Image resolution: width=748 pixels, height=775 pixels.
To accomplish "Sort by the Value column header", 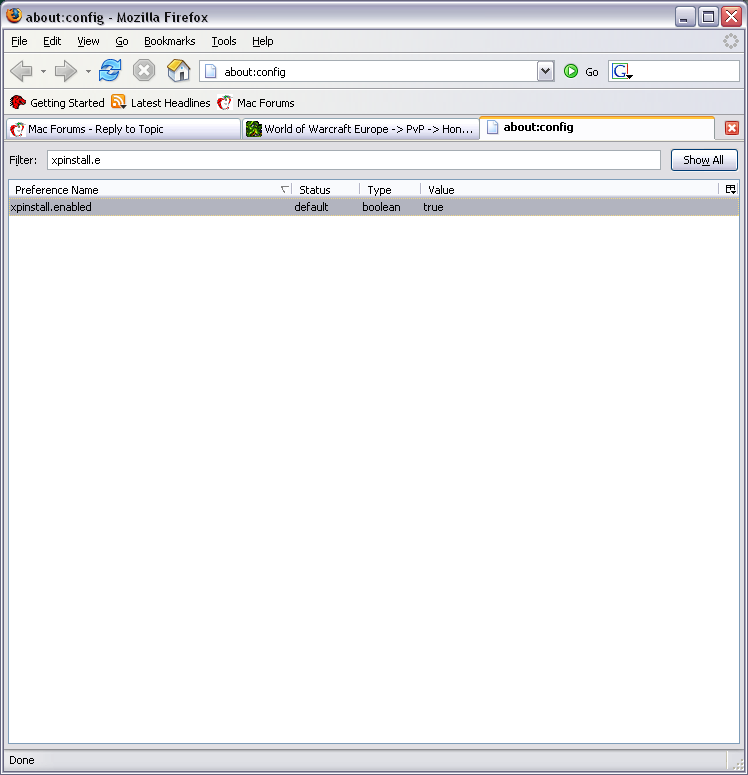I will [570, 190].
